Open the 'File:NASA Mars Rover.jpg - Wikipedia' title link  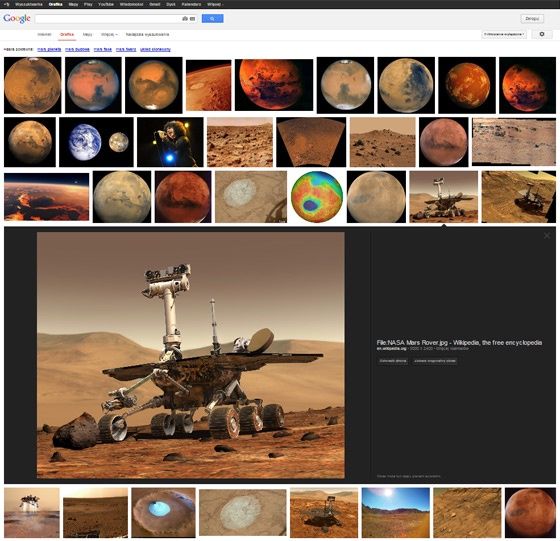459,342
